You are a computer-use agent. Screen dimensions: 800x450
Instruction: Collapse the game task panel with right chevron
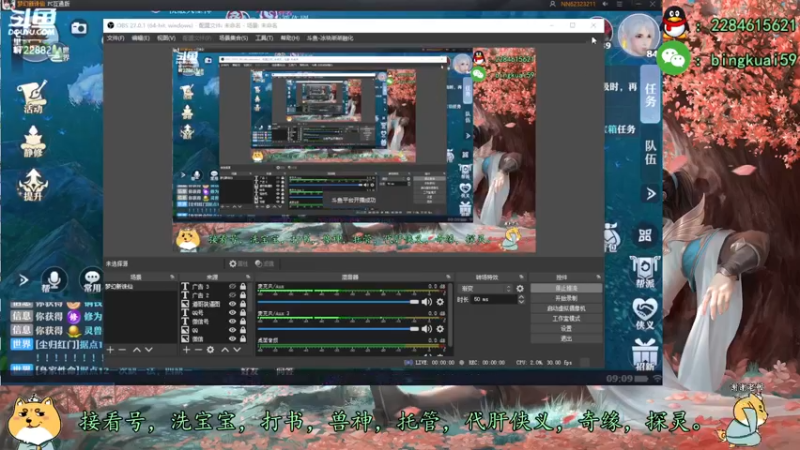point(651,193)
